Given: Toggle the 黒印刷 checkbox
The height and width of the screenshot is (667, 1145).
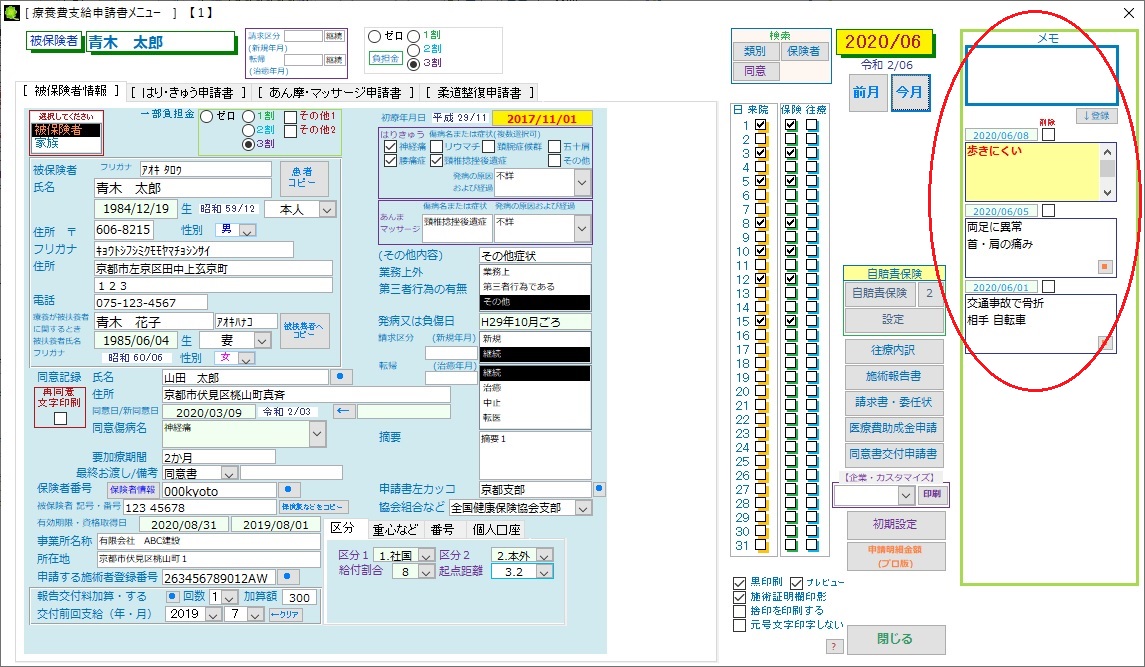Looking at the screenshot, I should point(739,583).
